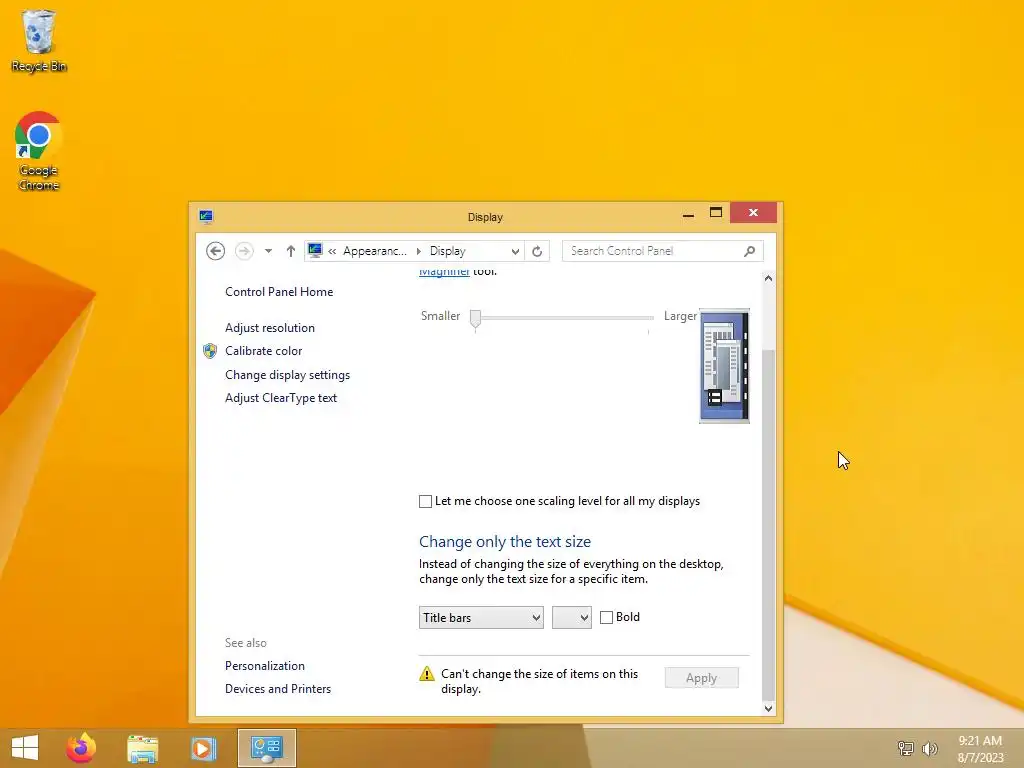The width and height of the screenshot is (1024, 768).
Task: Click the vertical scrollbar thumb
Action: [x=768, y=526]
